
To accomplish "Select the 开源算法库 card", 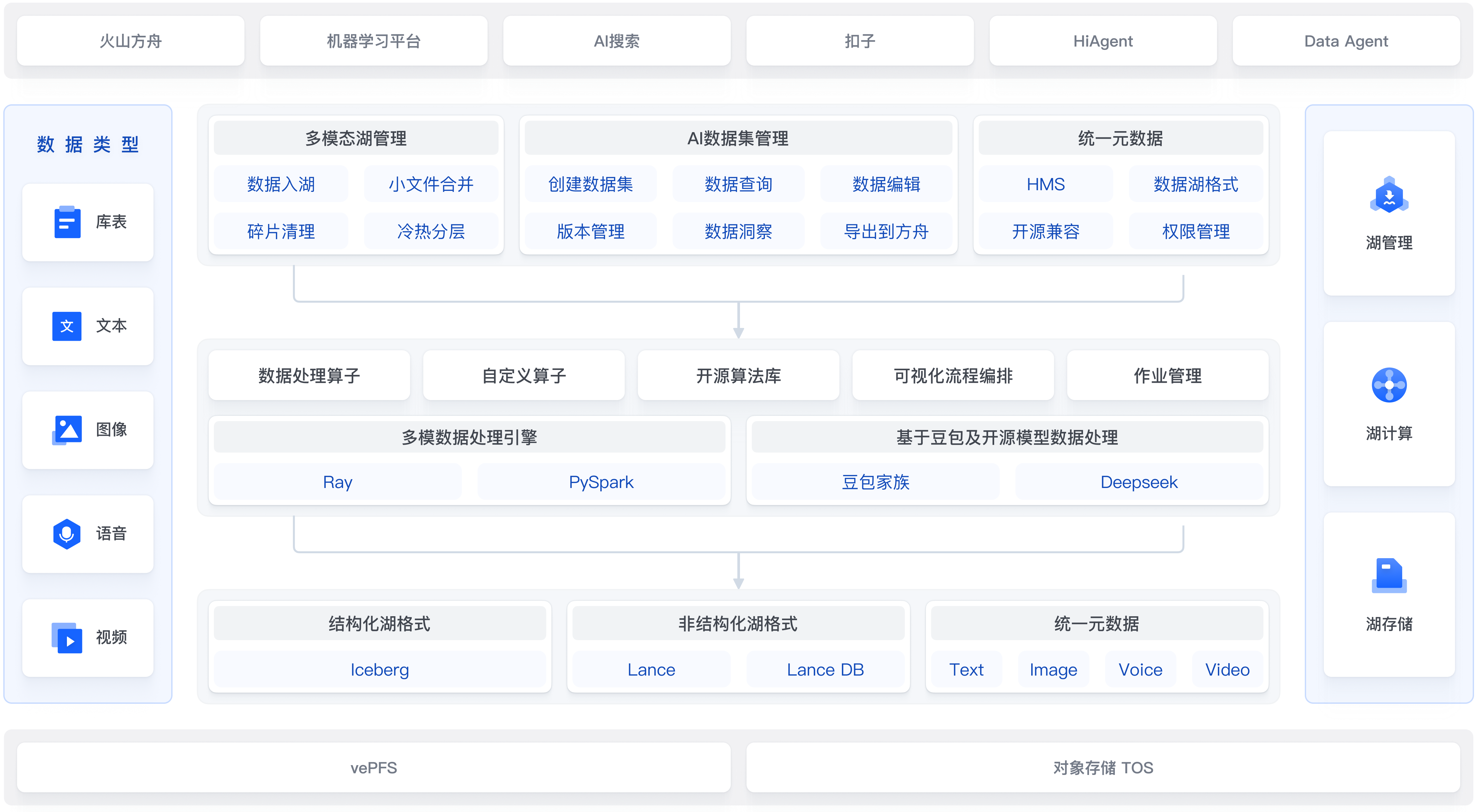I will [x=739, y=376].
